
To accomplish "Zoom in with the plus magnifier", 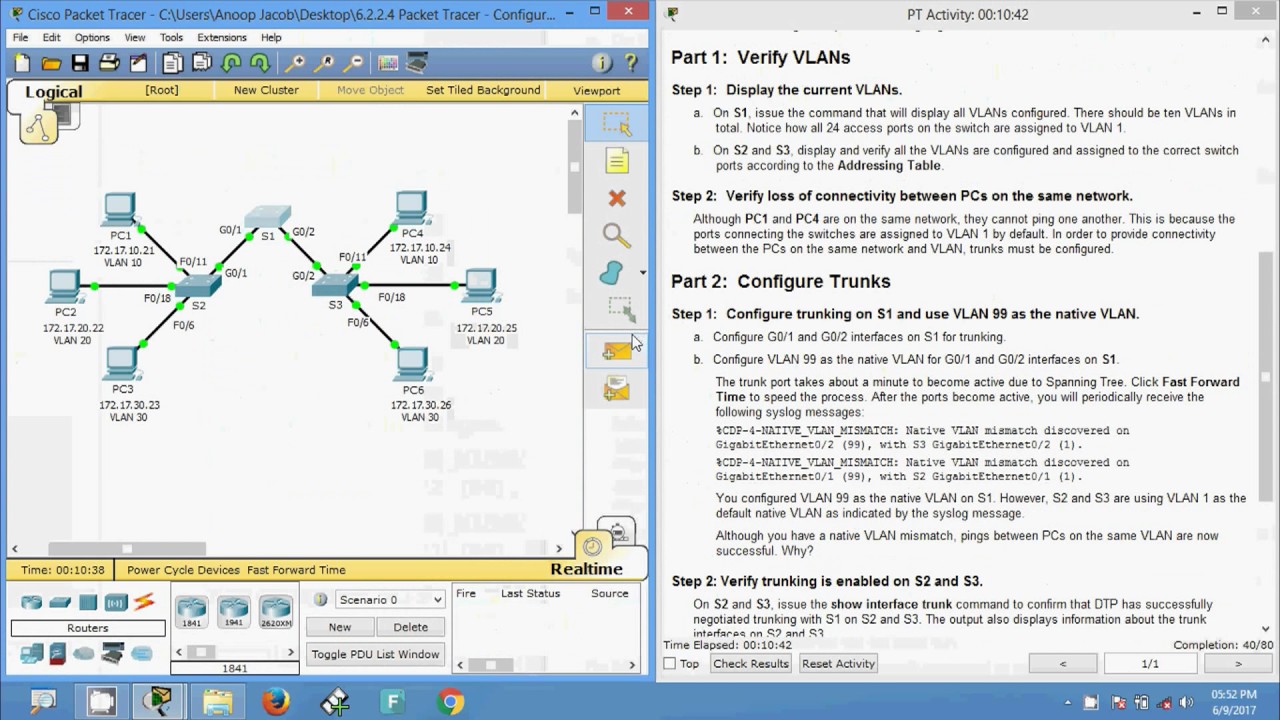I will pyautogui.click(x=295, y=63).
